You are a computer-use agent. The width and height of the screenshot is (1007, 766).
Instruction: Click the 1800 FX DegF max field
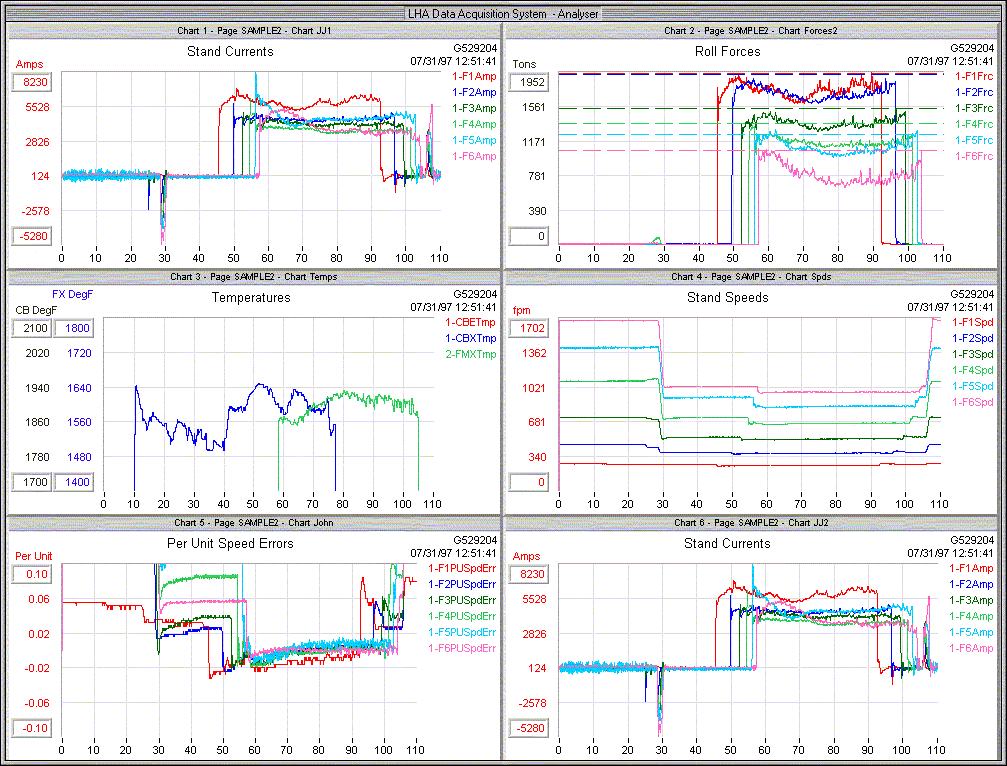(74, 328)
